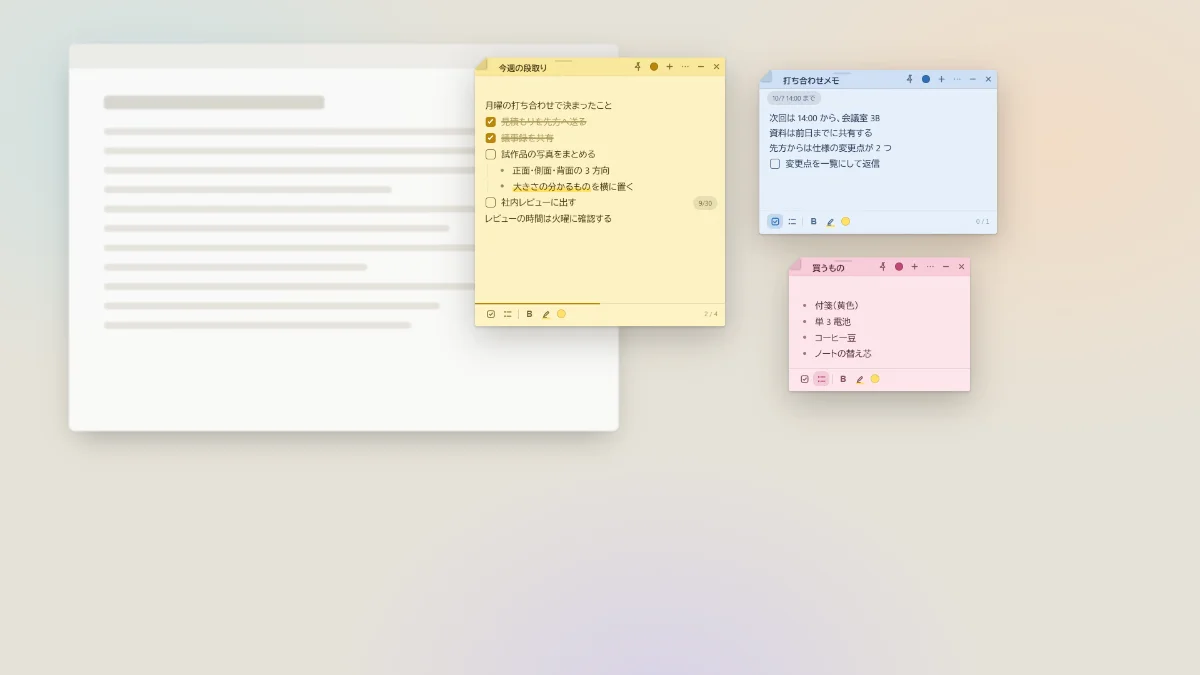Apply bold in the 買うもの toolbar

(843, 379)
